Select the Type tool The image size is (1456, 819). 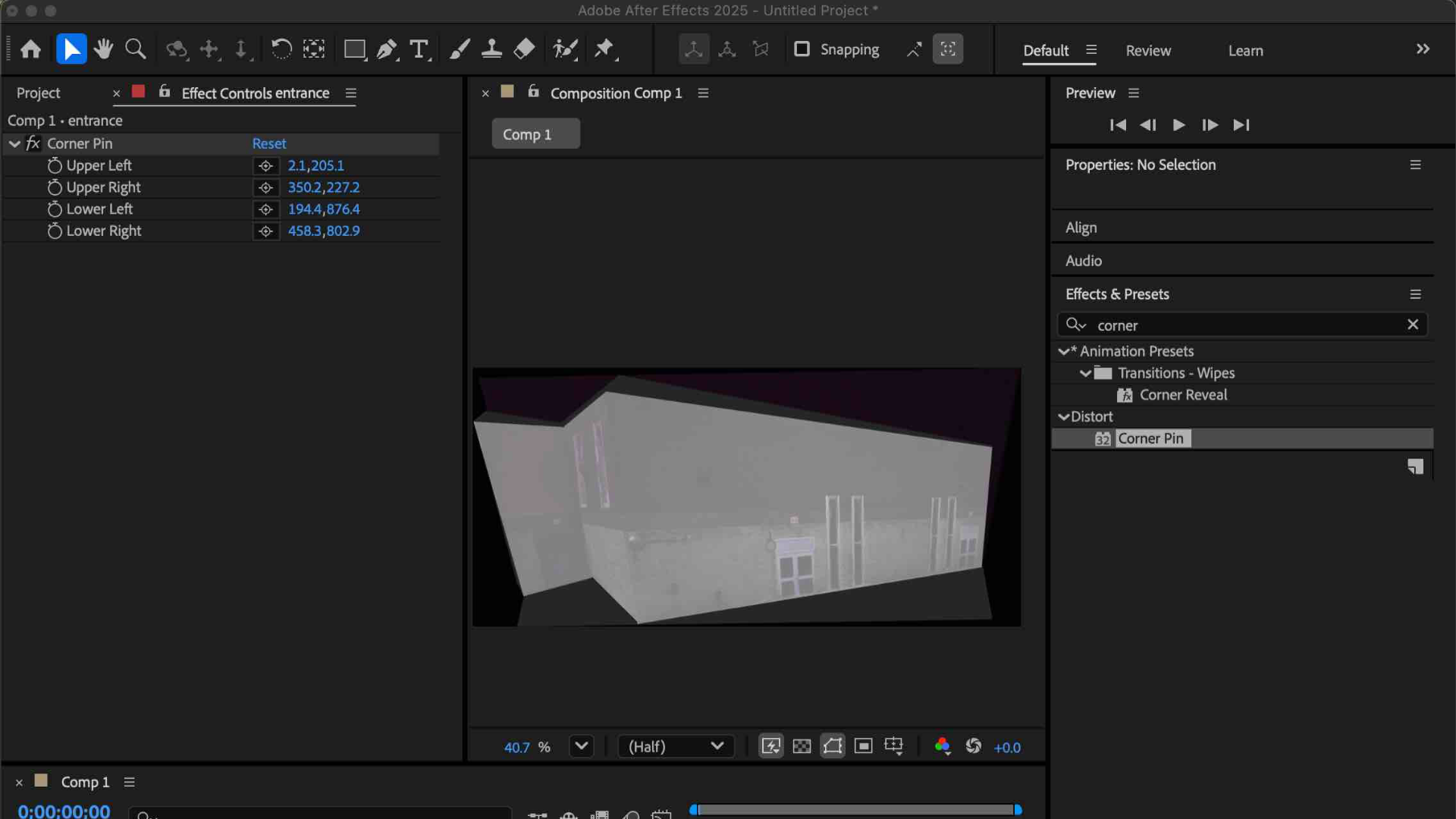pyautogui.click(x=419, y=49)
